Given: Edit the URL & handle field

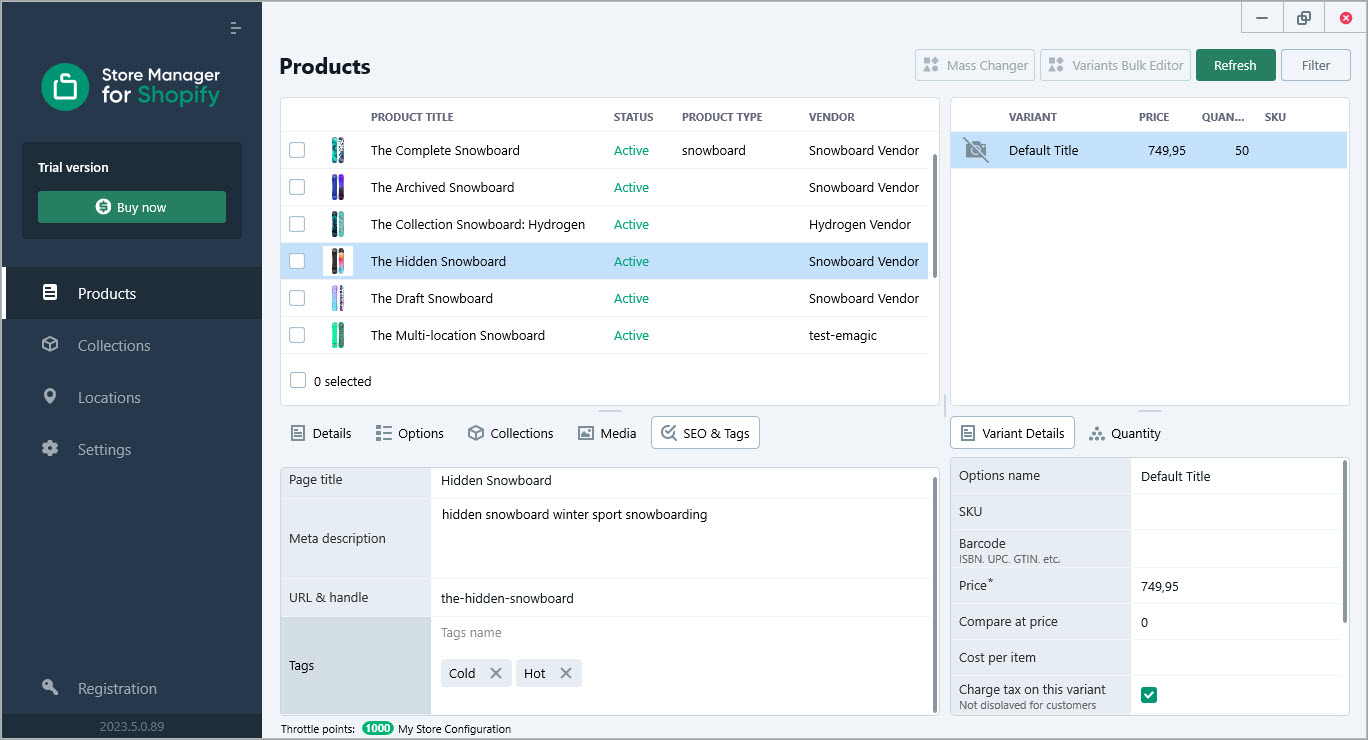Looking at the screenshot, I should coord(680,598).
